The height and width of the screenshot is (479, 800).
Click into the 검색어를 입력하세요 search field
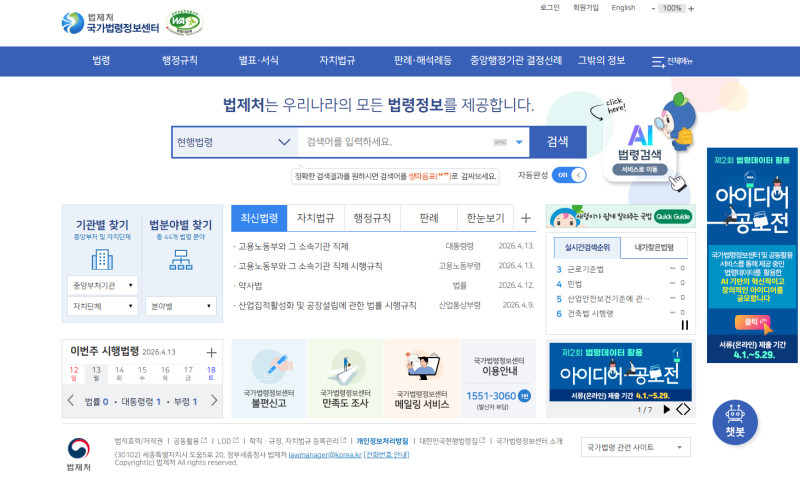(395, 142)
